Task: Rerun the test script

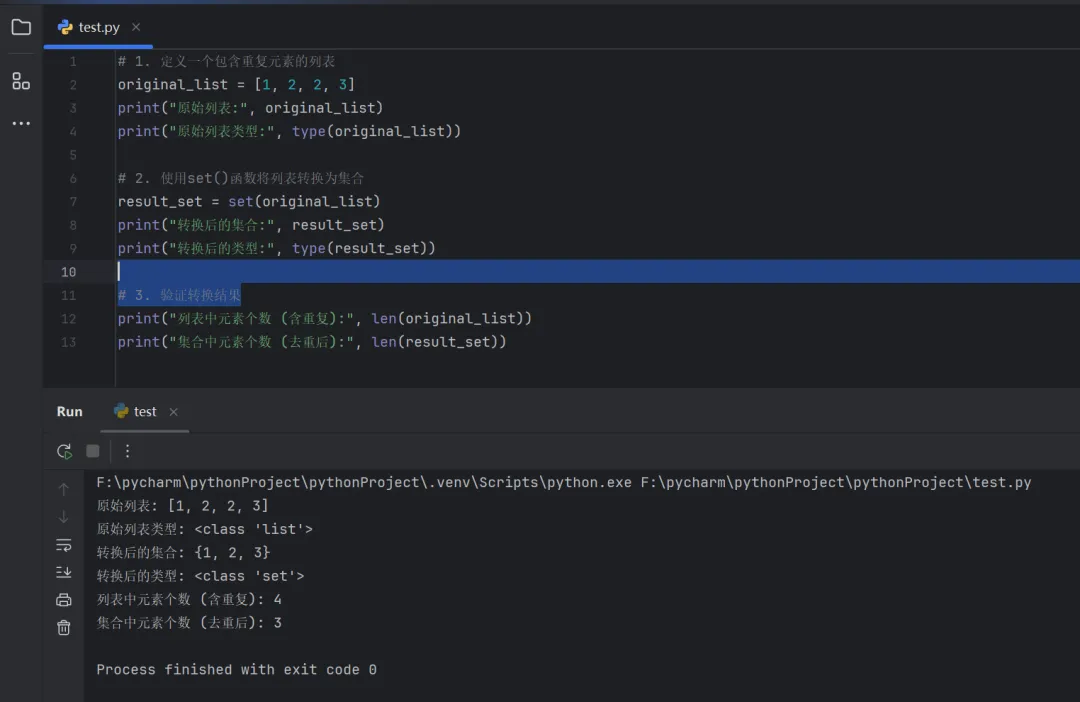Action: pos(64,451)
